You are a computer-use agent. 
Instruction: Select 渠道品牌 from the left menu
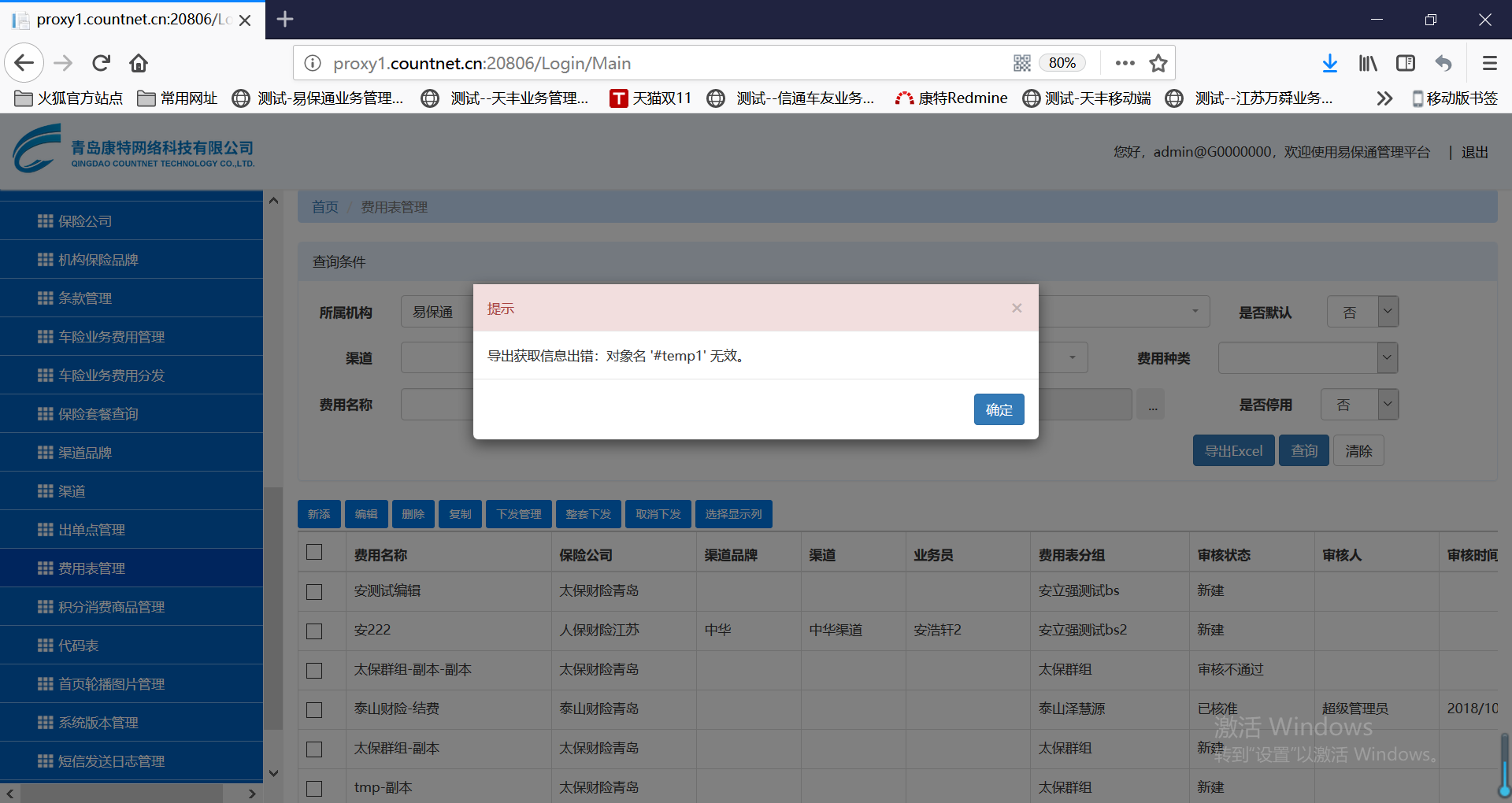85,453
